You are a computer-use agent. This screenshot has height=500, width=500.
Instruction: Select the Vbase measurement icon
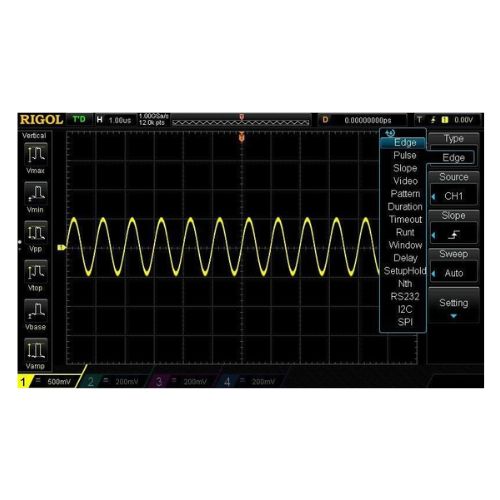36,311
